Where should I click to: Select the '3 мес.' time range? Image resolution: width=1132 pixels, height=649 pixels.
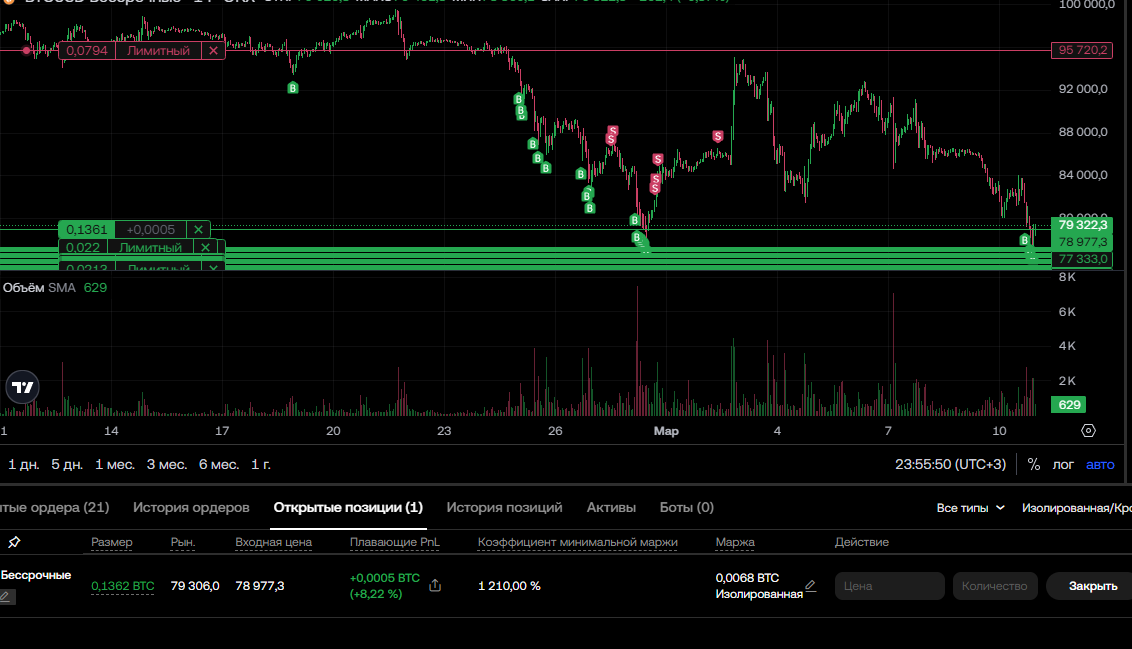pyautogui.click(x=166, y=465)
